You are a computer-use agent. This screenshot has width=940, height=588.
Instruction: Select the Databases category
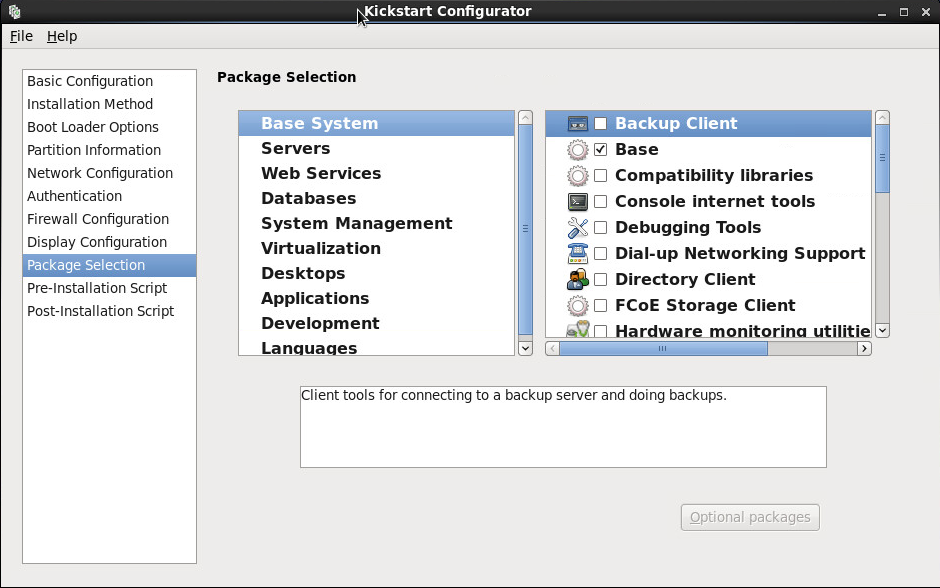tap(376, 198)
